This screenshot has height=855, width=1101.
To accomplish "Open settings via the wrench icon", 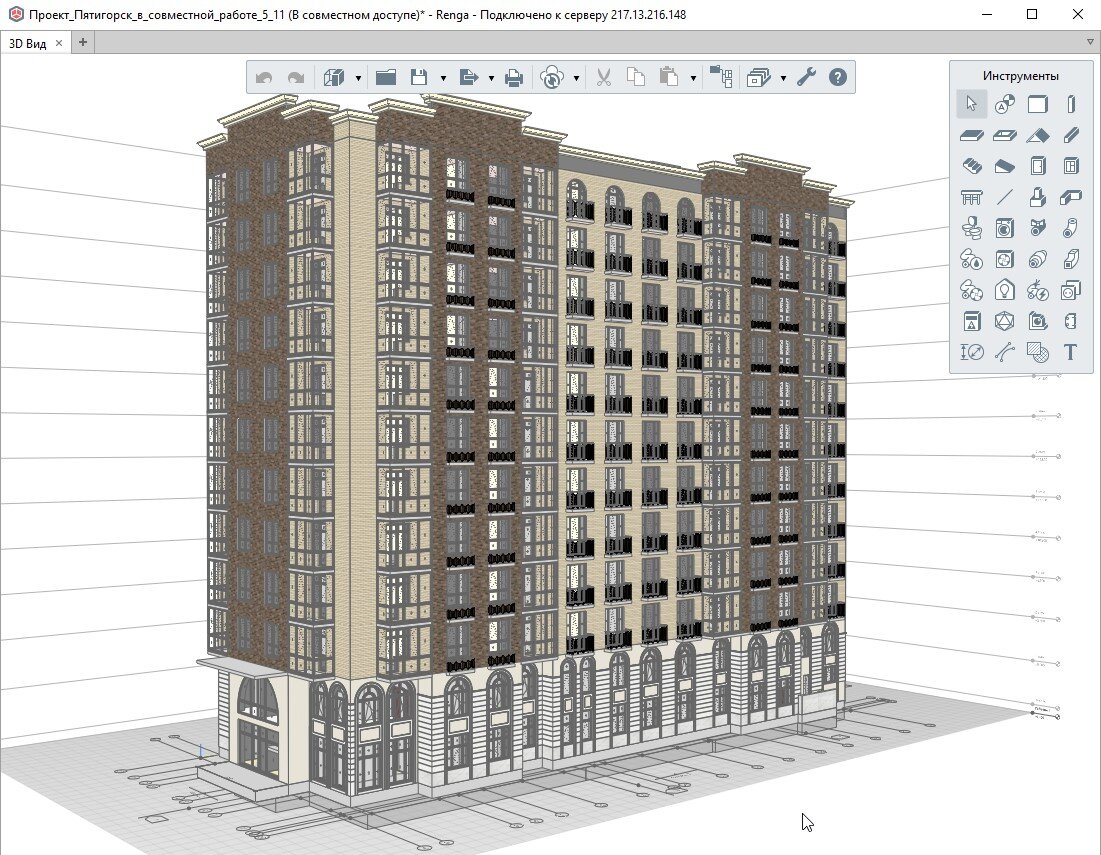I will coord(806,77).
